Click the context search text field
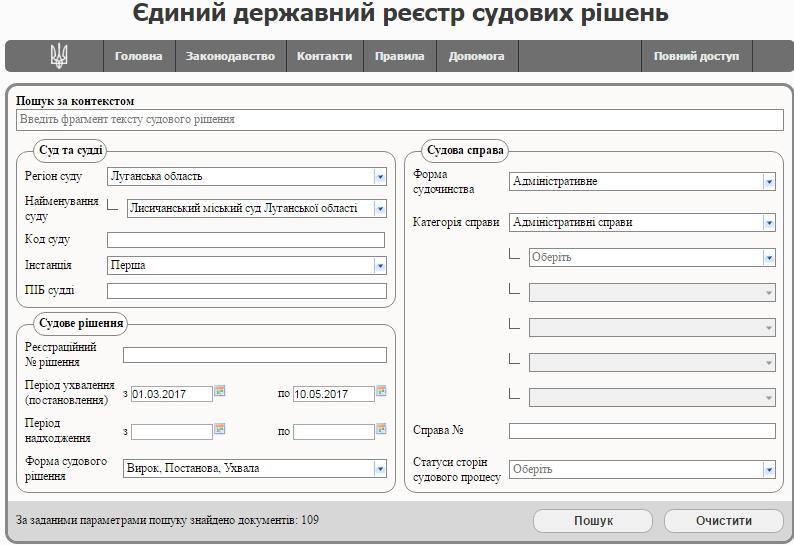This screenshot has height=545, width=794. (x=399, y=120)
